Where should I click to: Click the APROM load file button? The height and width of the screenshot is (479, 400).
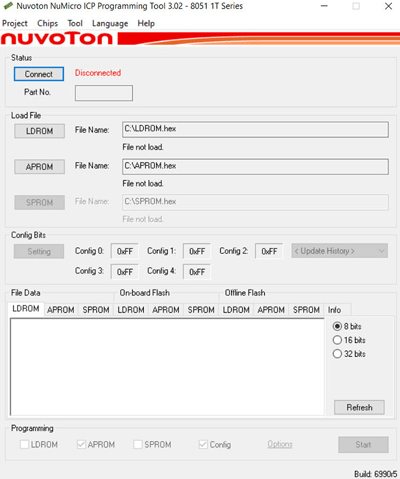39,167
